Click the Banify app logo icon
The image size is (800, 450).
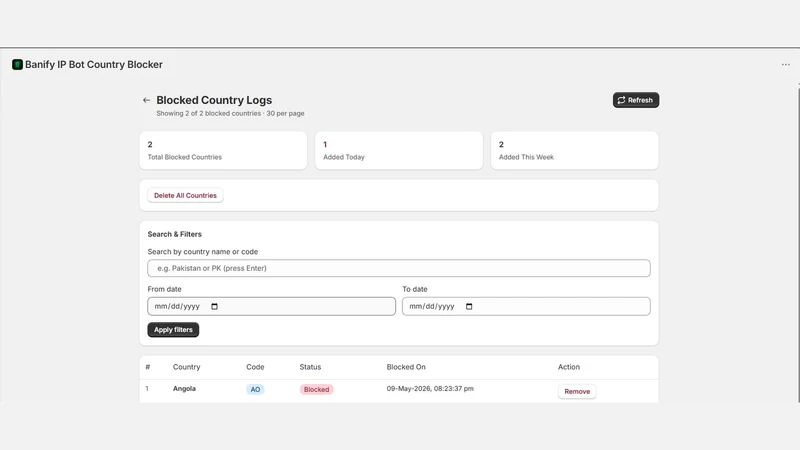click(x=17, y=64)
